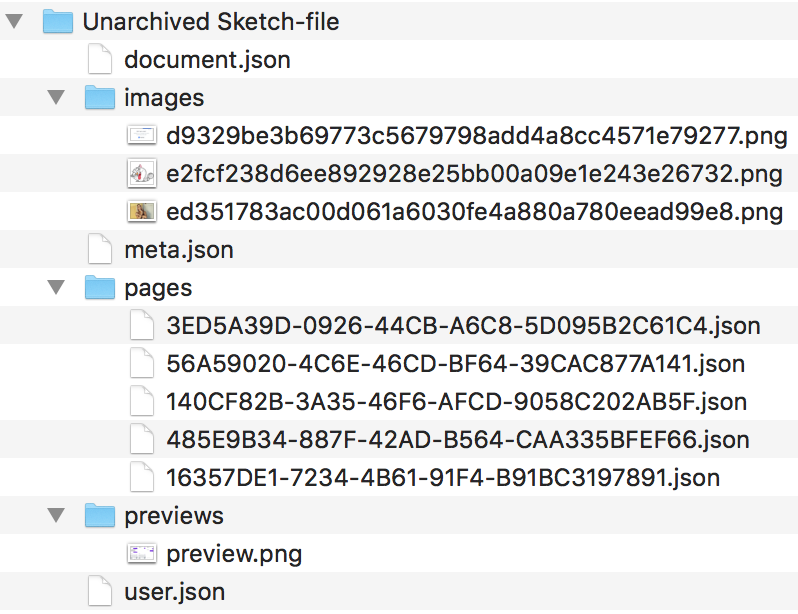
Task: Select the 56A59020 page JSON file
Action: tap(455, 363)
